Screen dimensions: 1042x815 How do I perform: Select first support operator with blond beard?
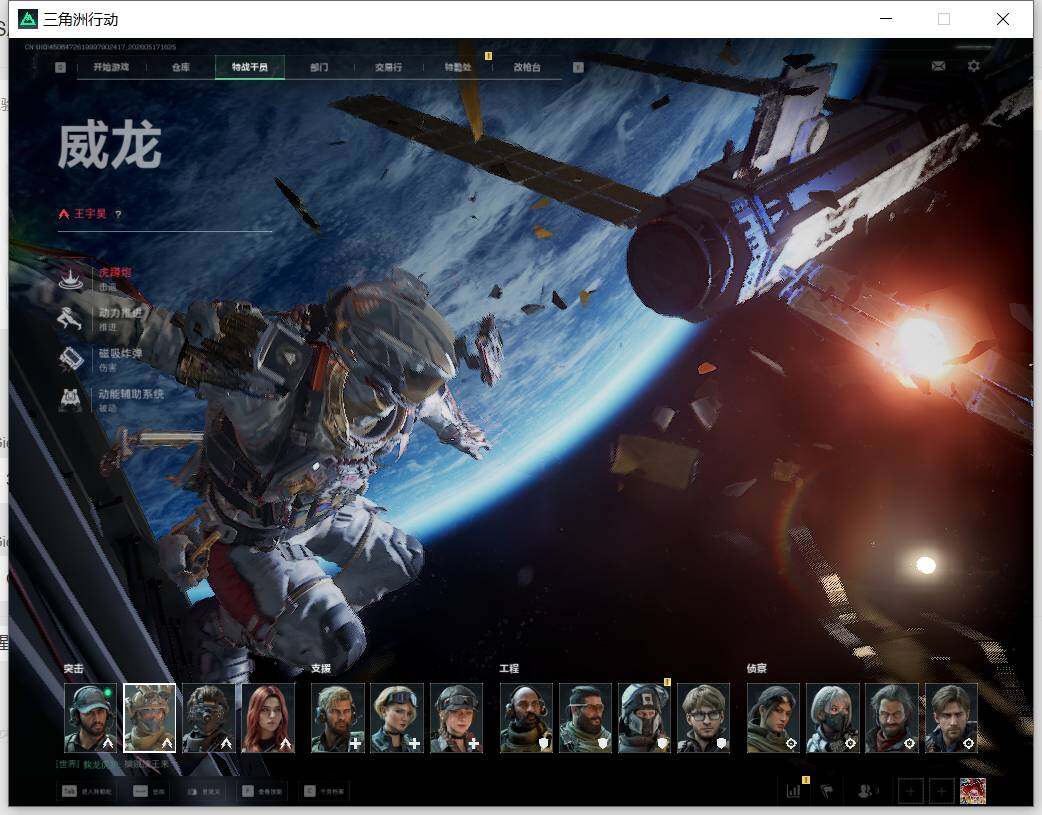(338, 718)
